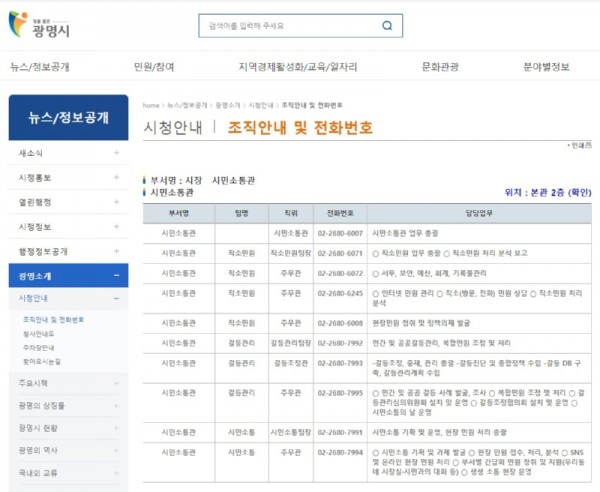Select phone number 02-2680-7991
The height and width of the screenshot is (492, 600).
[x=340, y=433]
